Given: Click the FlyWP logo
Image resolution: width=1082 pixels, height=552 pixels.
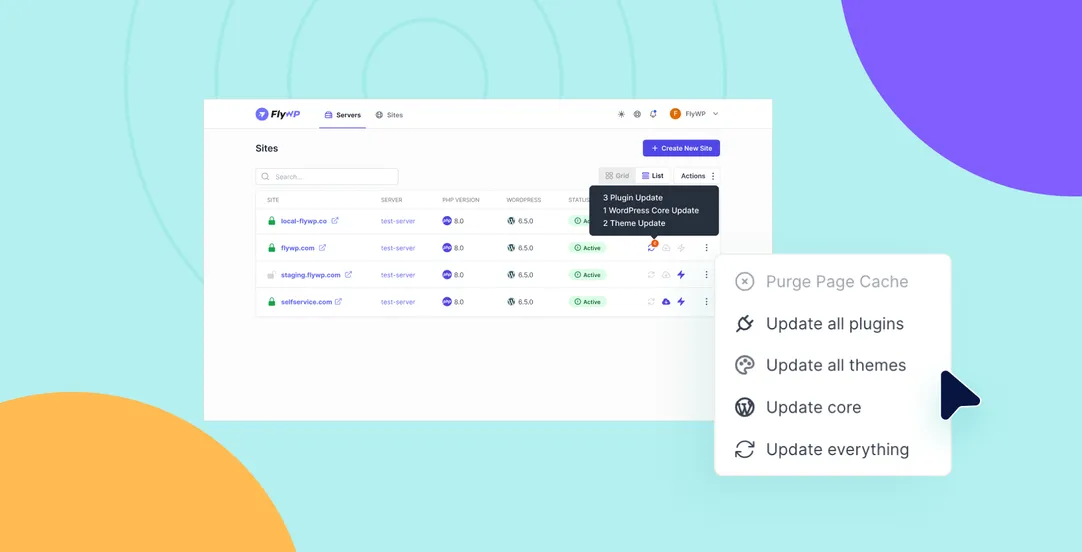Looking at the screenshot, I should pyautogui.click(x=277, y=114).
